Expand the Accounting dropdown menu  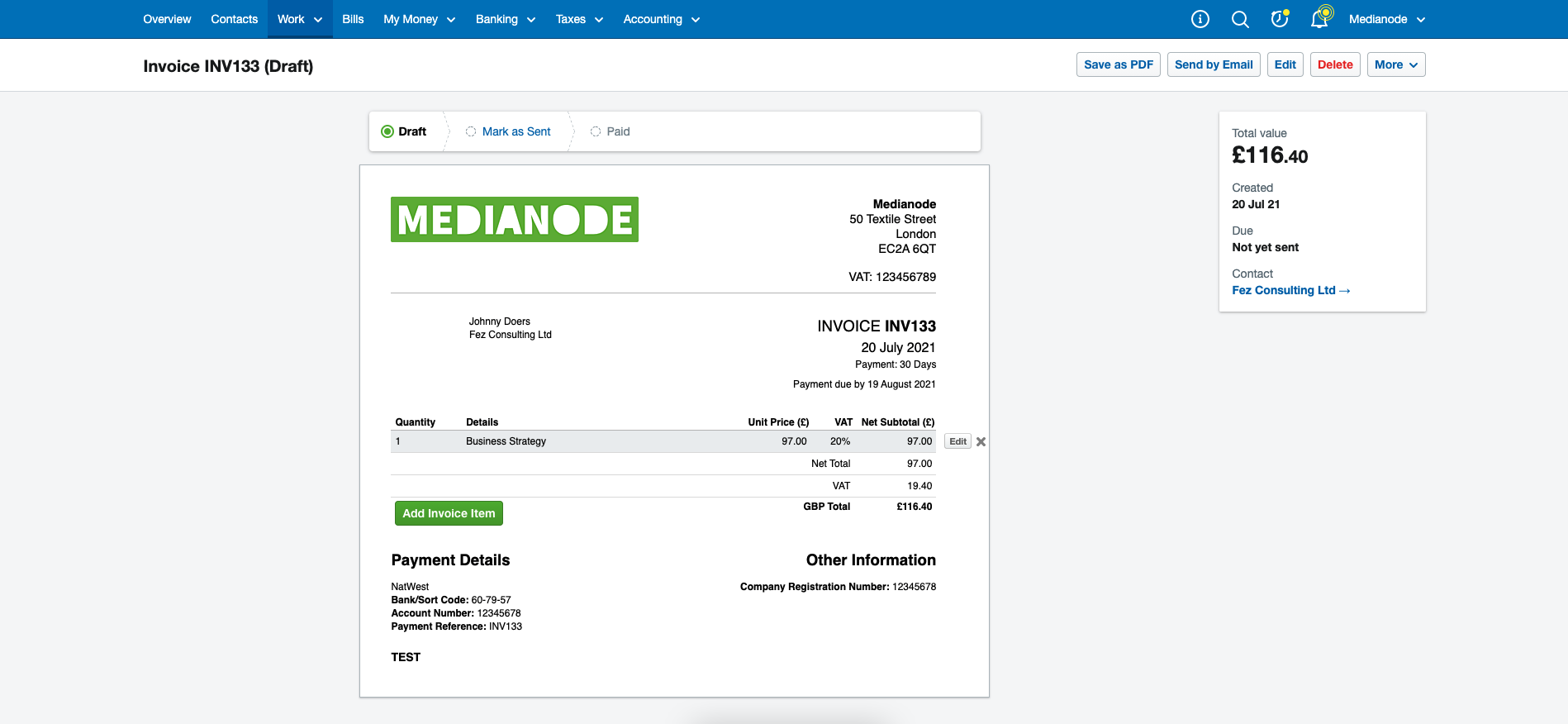click(661, 19)
